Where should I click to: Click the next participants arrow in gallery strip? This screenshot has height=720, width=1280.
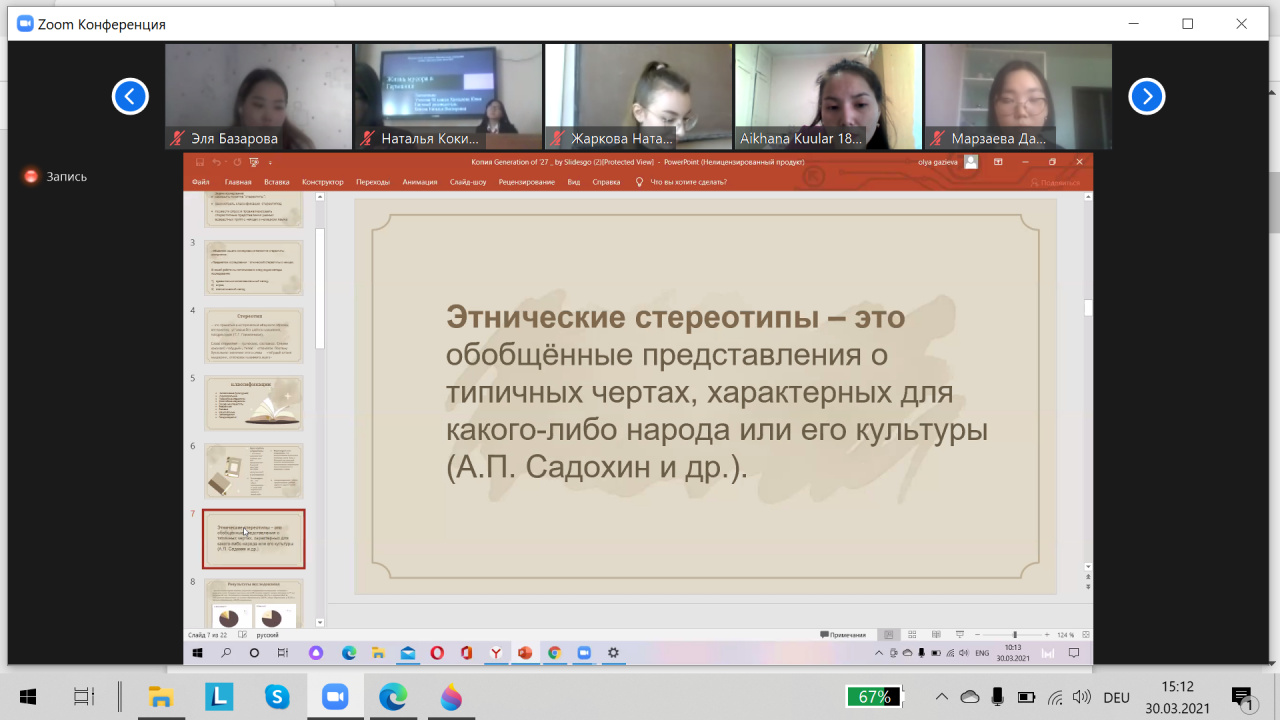(1147, 96)
